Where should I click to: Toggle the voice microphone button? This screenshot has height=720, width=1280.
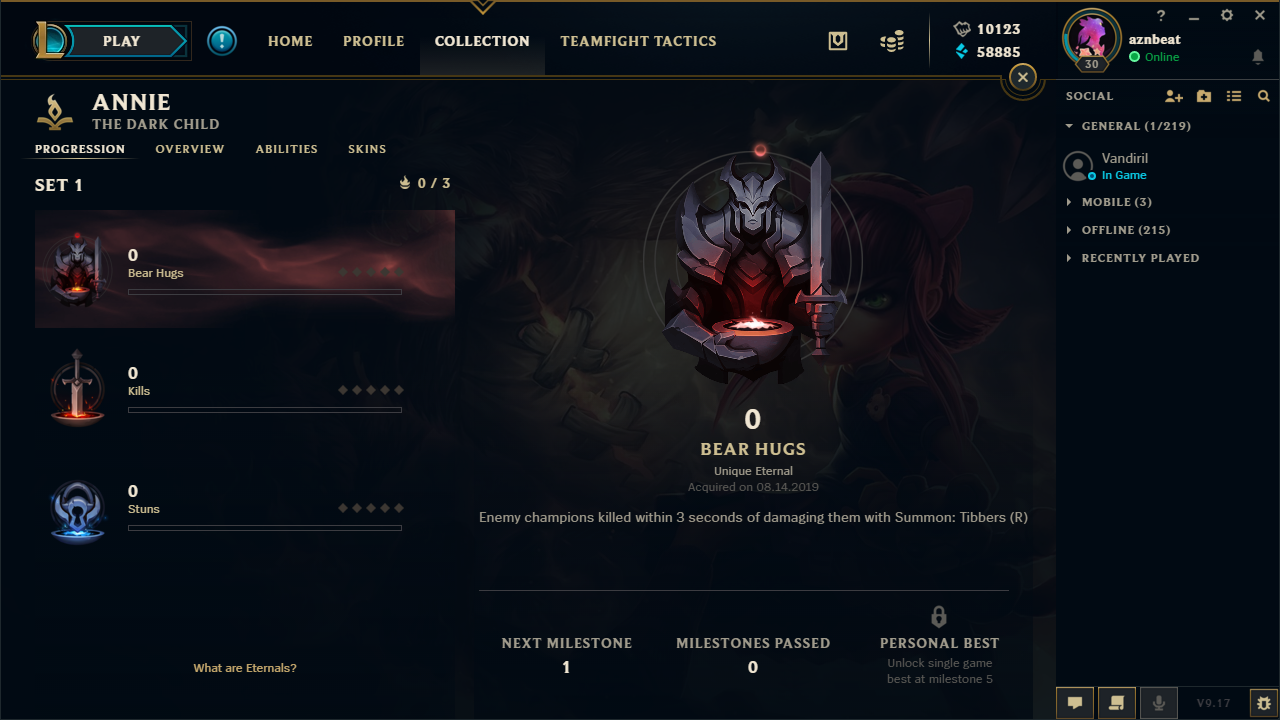(x=1159, y=703)
